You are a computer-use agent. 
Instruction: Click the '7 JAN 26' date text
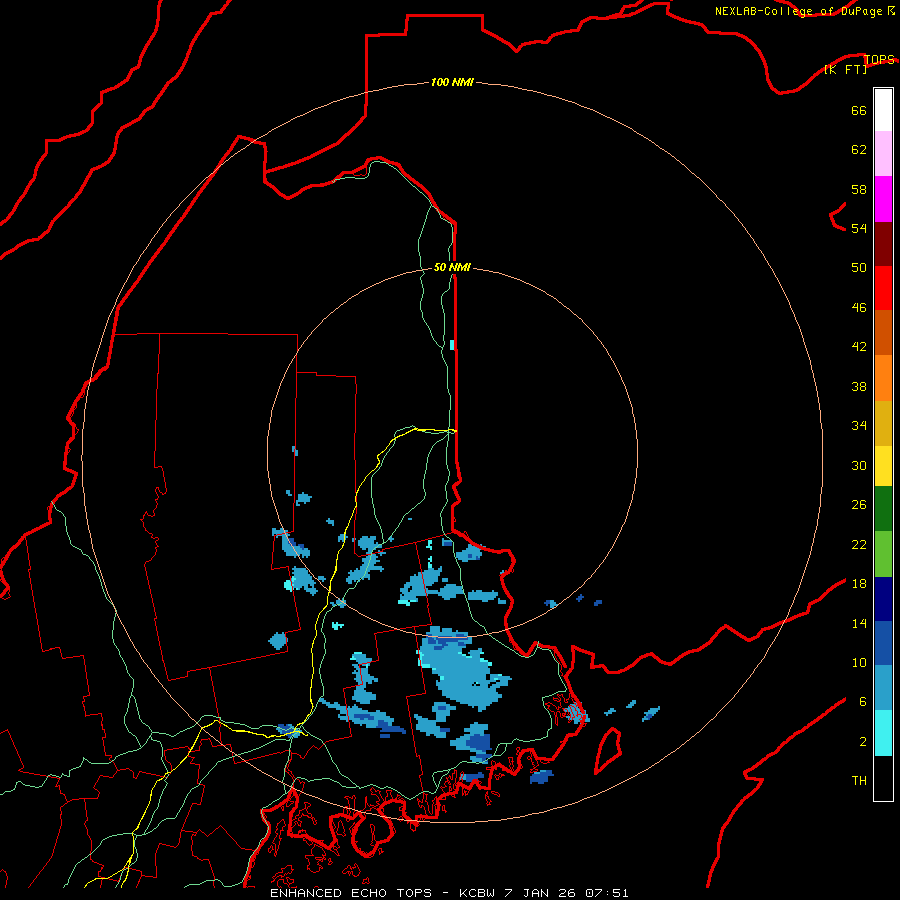[x=540, y=893]
